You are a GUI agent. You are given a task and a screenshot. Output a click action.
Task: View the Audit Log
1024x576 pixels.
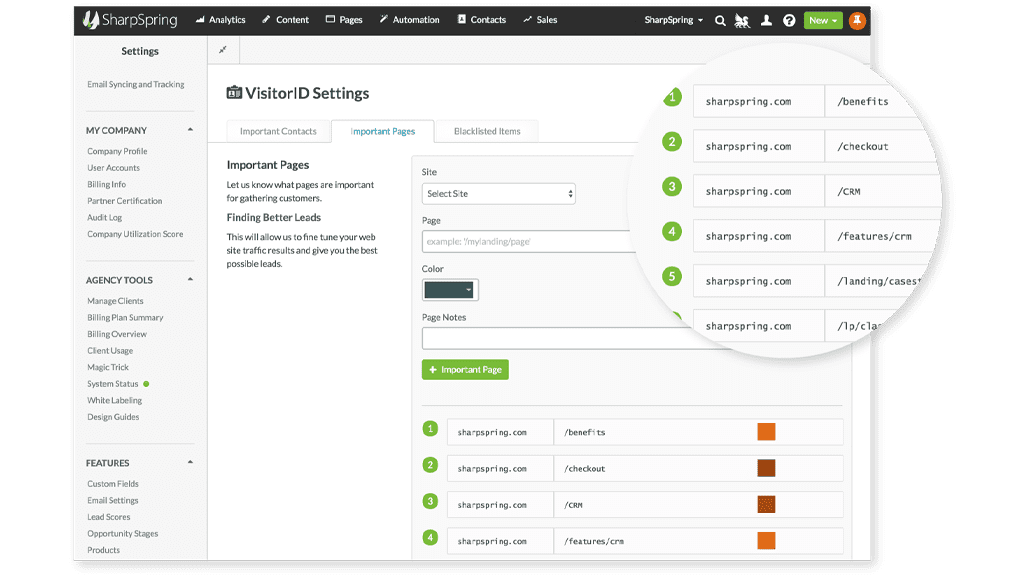tap(104, 217)
